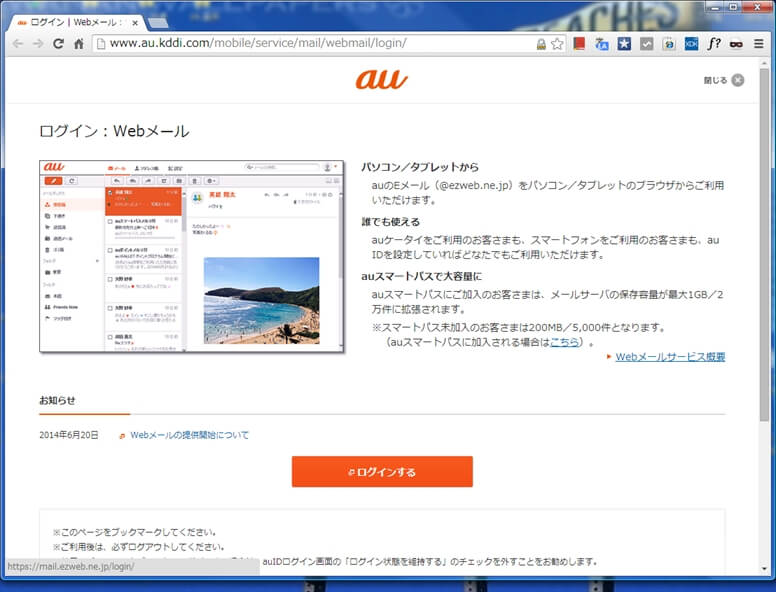
Task: Bookmark this page with the star icon
Action: (557, 44)
